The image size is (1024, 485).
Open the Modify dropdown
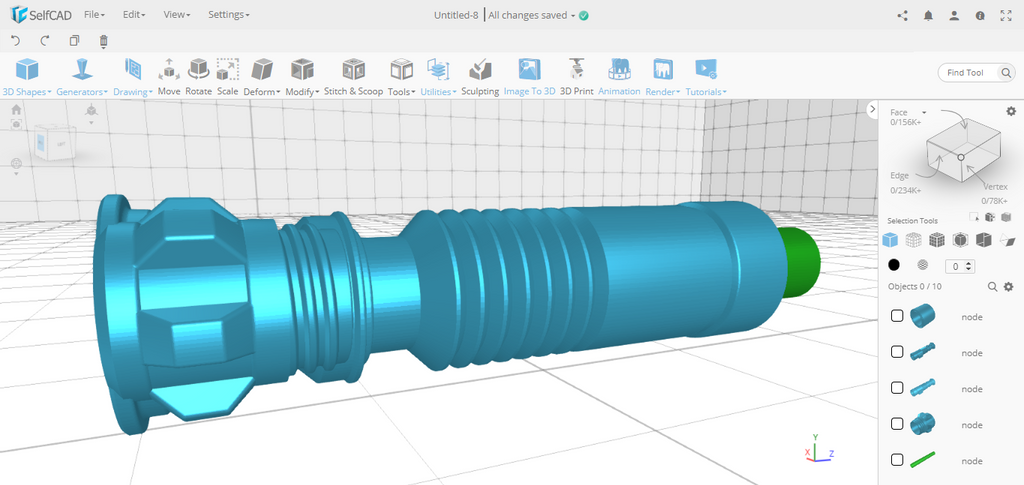click(x=302, y=78)
